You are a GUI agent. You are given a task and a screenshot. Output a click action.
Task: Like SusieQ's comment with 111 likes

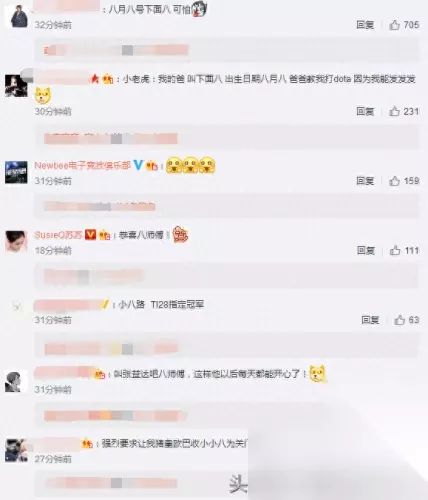click(395, 250)
